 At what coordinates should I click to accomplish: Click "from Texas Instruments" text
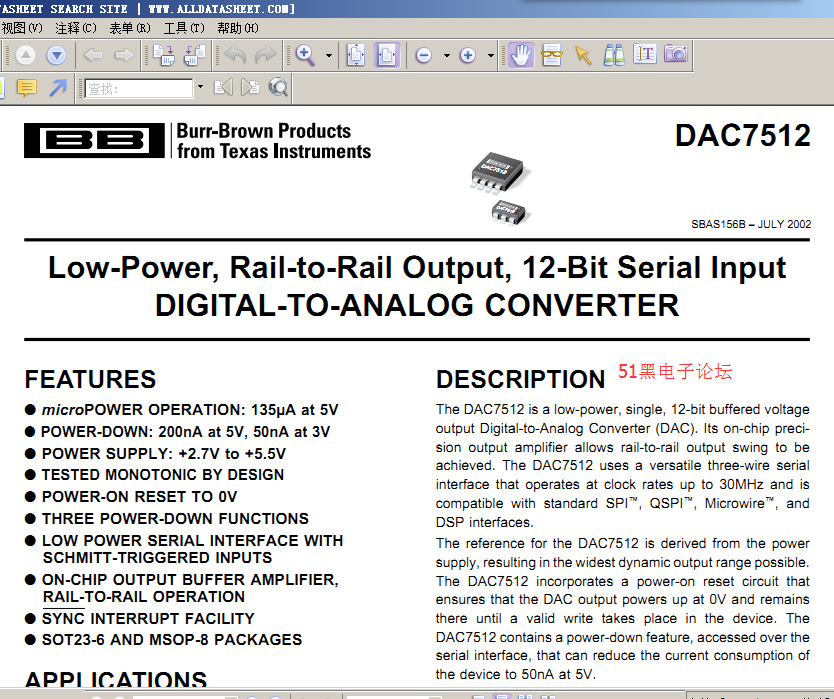[274, 151]
